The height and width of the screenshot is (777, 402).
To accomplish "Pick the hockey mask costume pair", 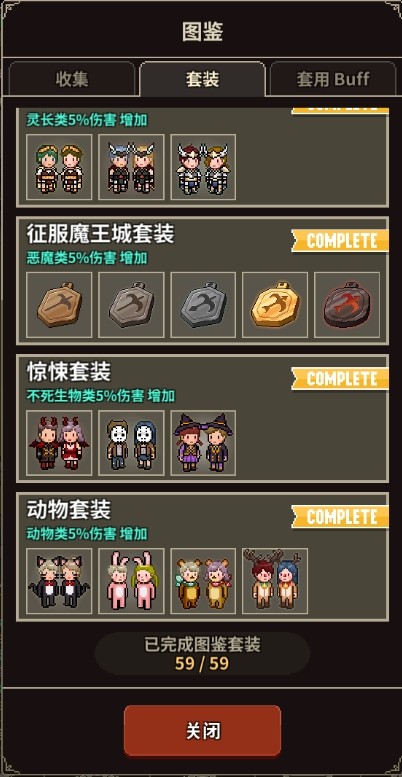I will (131, 443).
